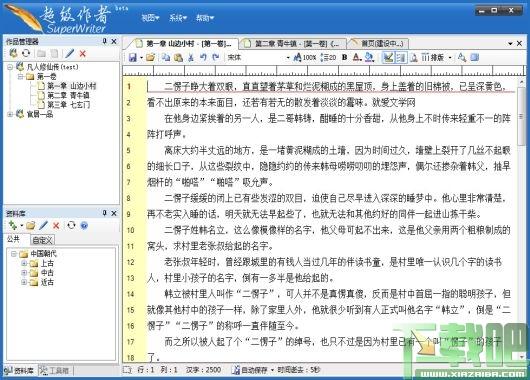Screen dimensions: 530x380
Task: Switch to tab 第一章 山边小村
Action: (184, 44)
